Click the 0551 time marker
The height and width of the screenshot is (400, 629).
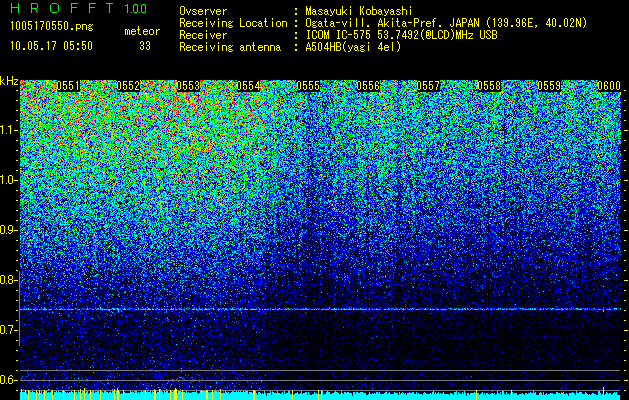pyautogui.click(x=68, y=86)
